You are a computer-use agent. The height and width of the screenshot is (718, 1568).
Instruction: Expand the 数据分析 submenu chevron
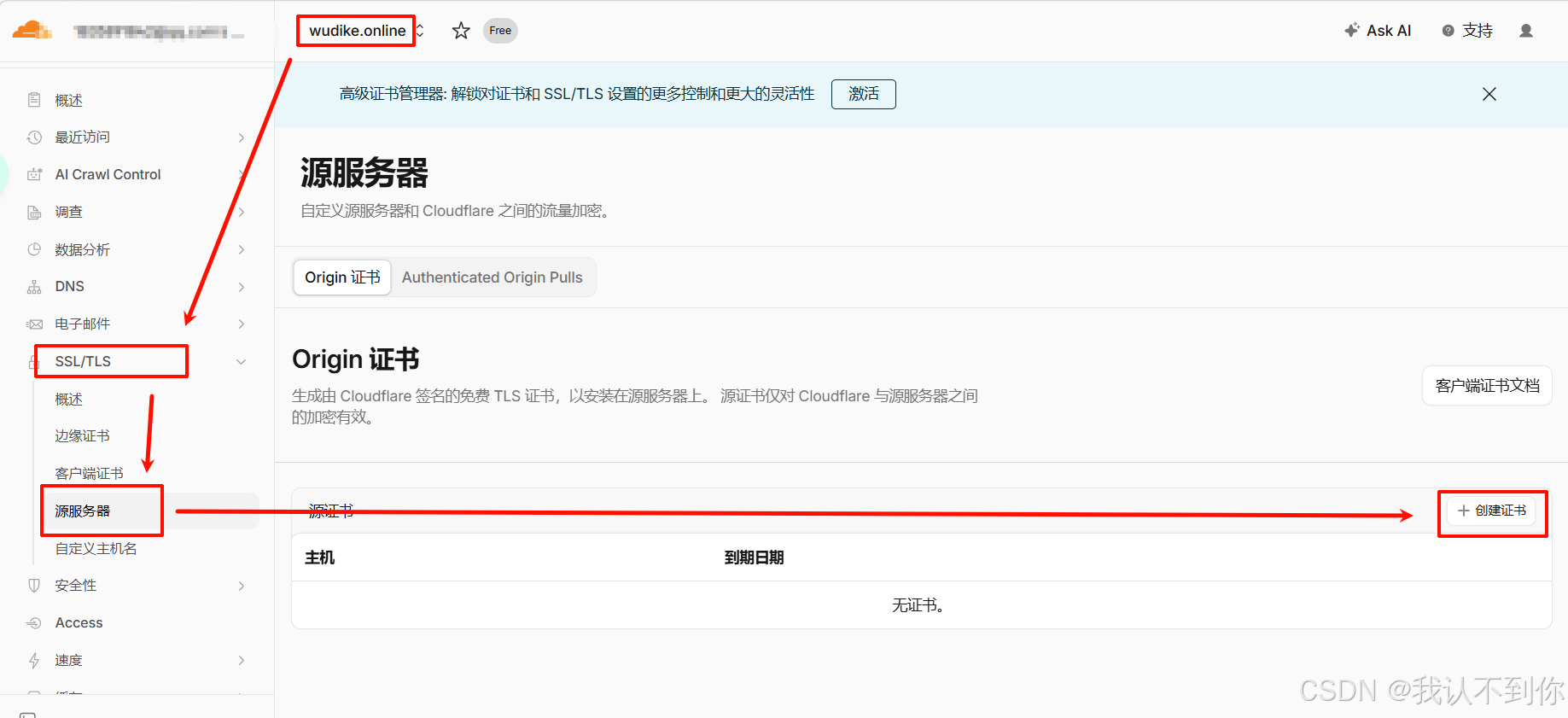(242, 249)
